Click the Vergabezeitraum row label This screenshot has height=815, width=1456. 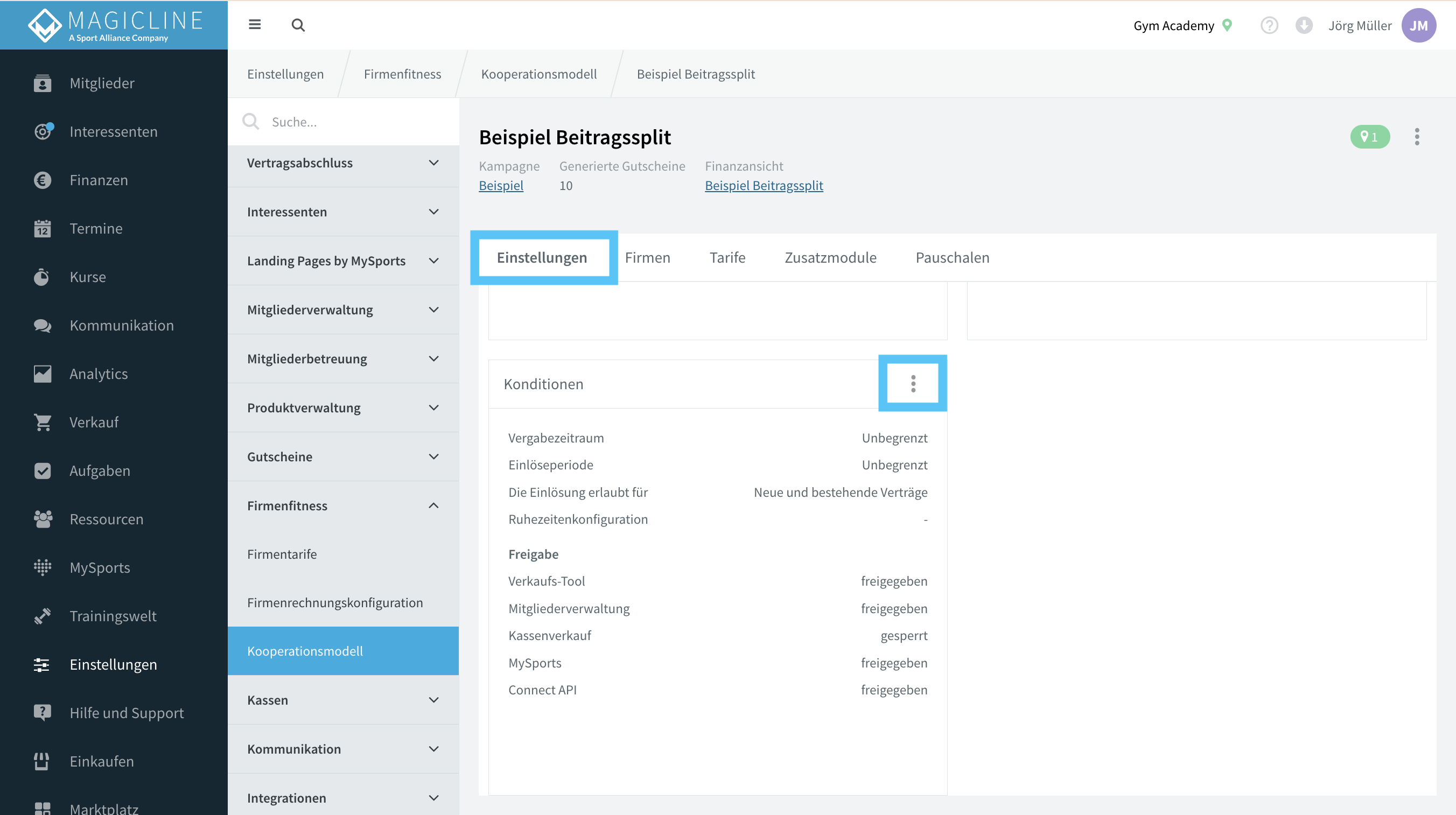tap(556, 438)
